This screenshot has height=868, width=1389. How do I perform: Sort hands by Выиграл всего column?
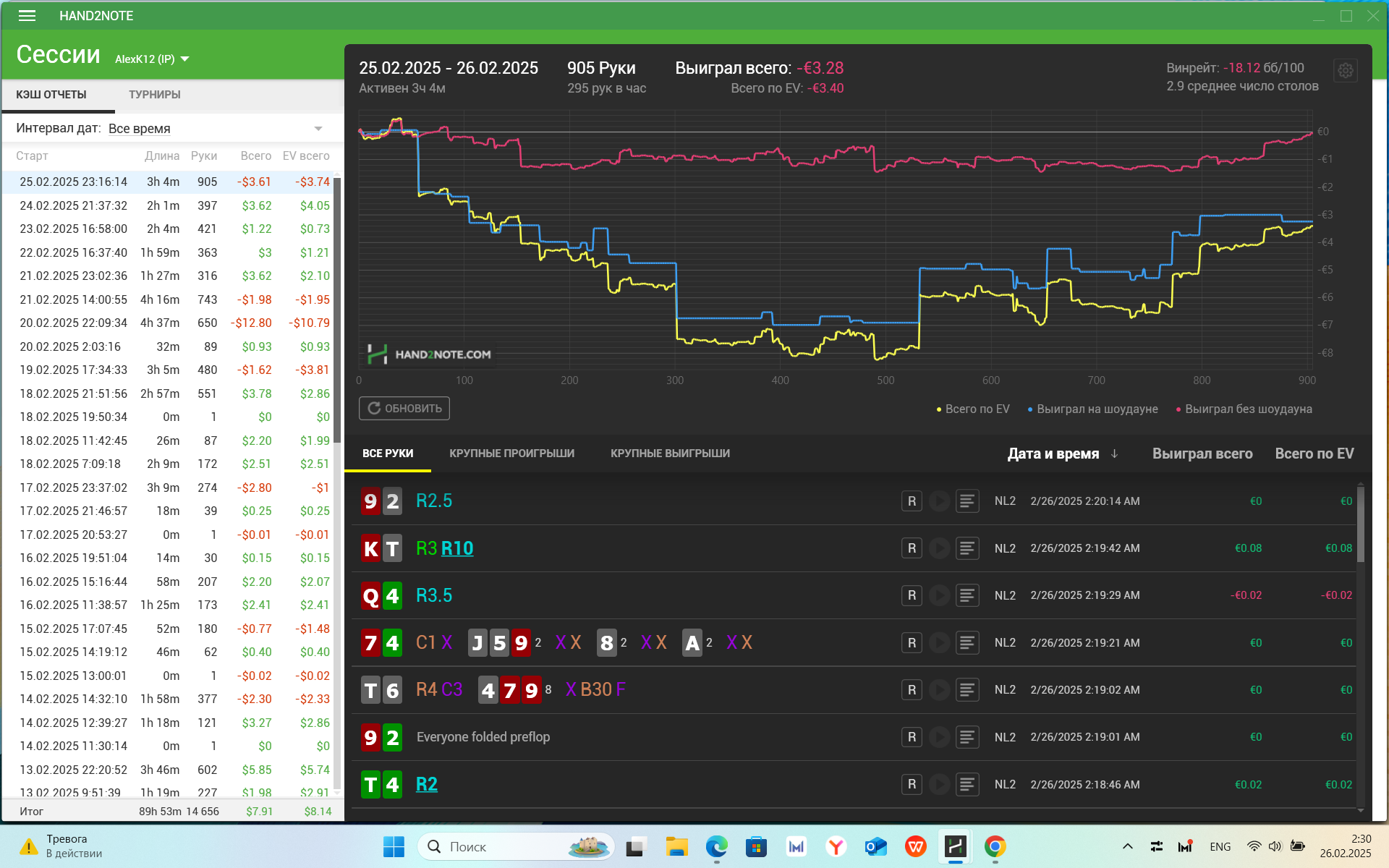[x=1202, y=454]
